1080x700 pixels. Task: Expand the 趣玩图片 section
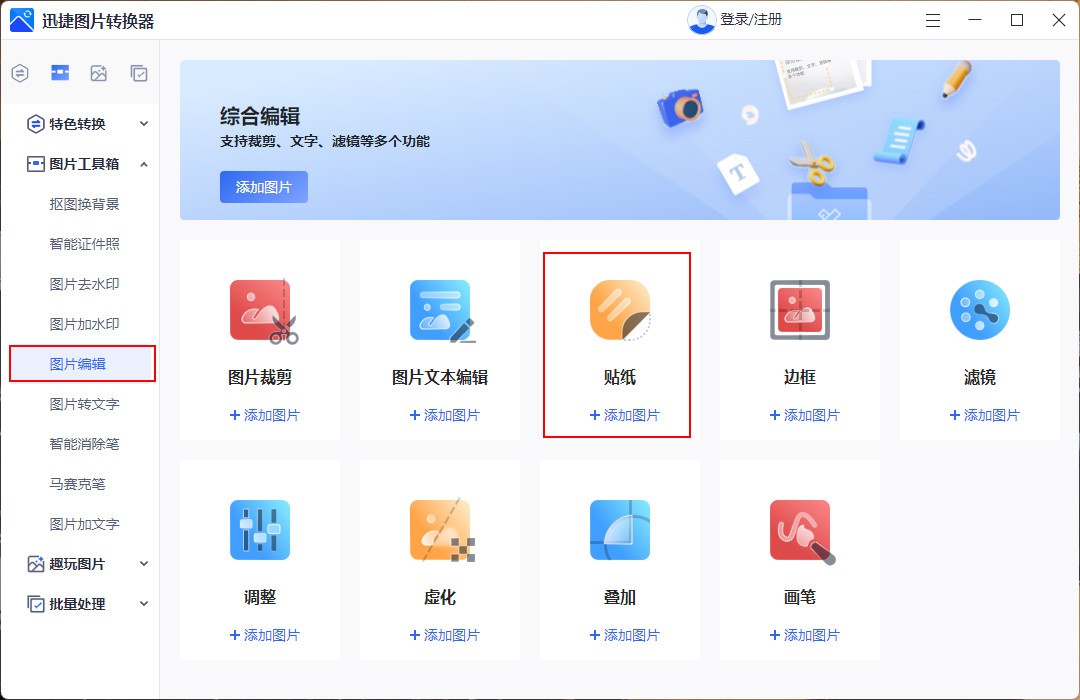point(80,563)
